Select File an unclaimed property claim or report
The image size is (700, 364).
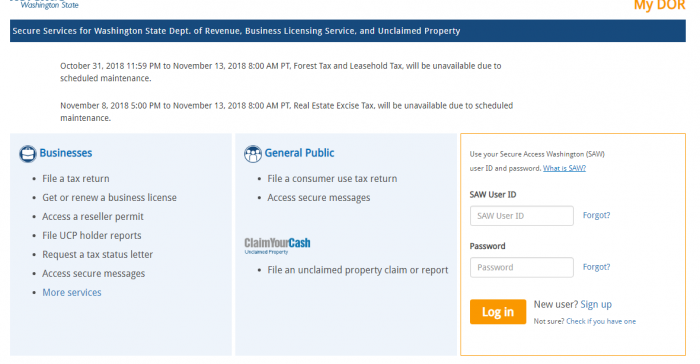click(x=358, y=270)
